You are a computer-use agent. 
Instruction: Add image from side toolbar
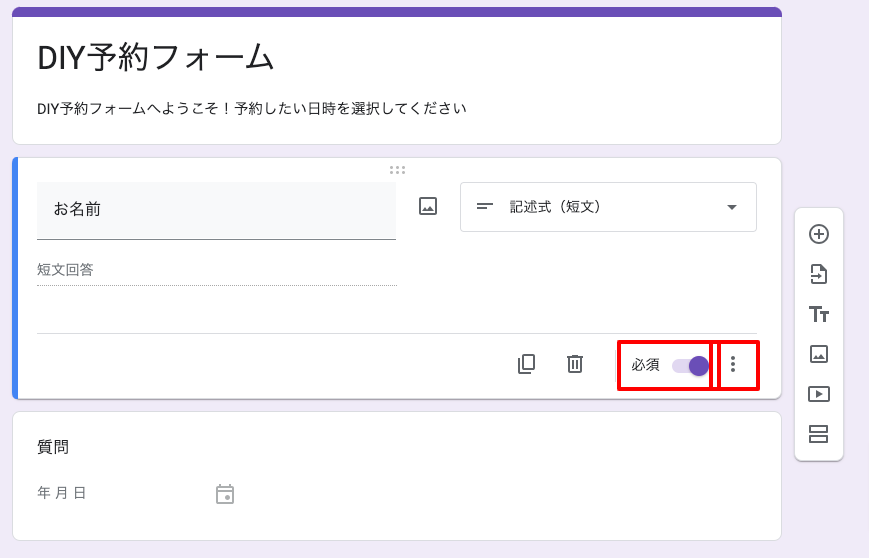[x=819, y=354]
